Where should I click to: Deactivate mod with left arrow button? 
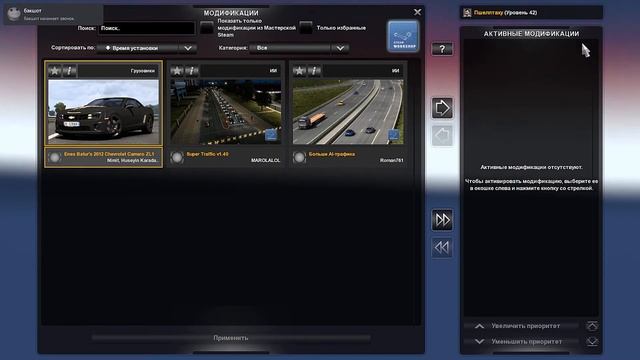[442, 136]
